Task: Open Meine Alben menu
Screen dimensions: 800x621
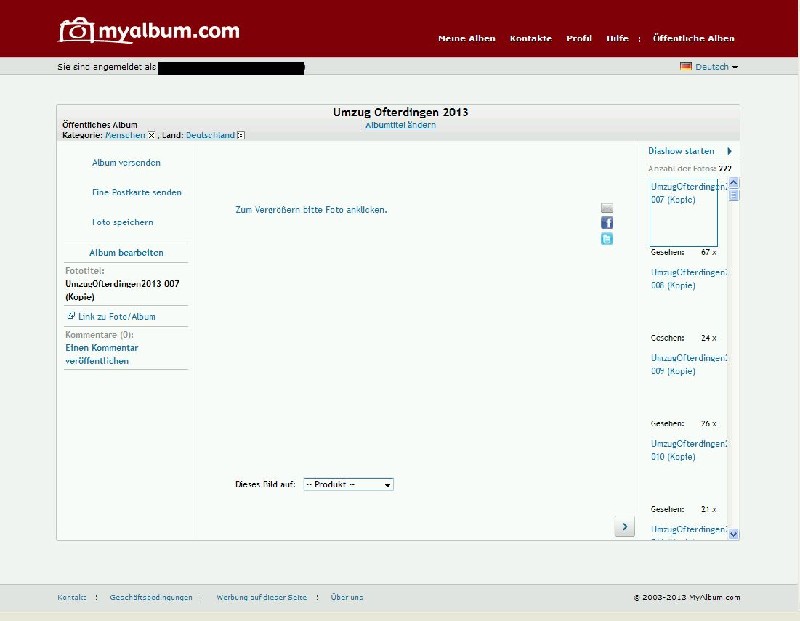Action: (x=467, y=39)
